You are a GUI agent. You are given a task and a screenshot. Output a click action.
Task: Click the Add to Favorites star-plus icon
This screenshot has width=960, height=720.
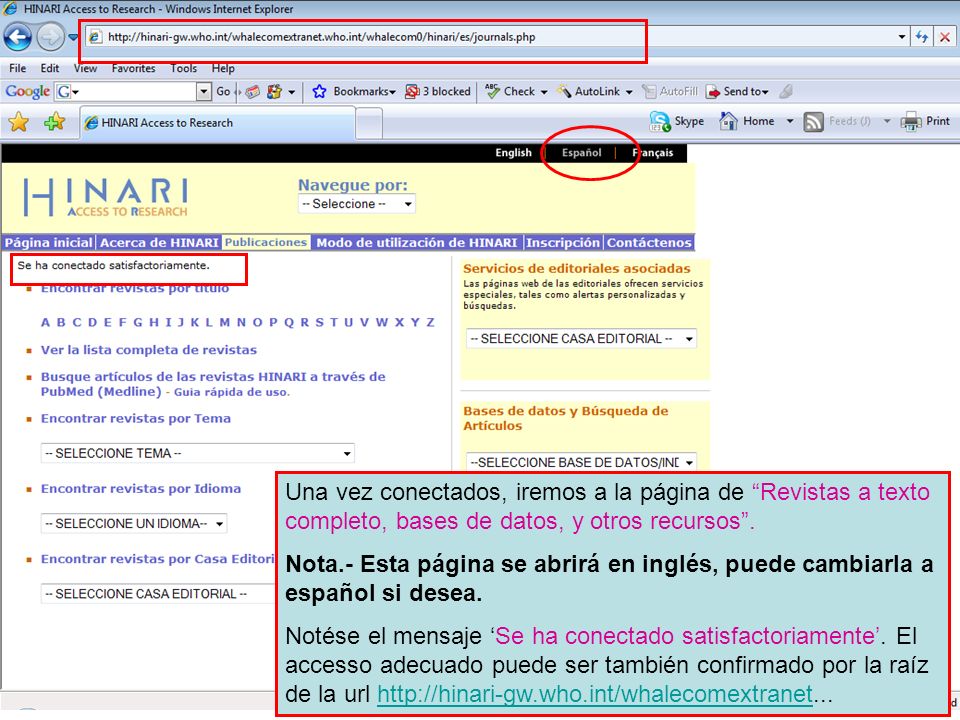tap(54, 122)
